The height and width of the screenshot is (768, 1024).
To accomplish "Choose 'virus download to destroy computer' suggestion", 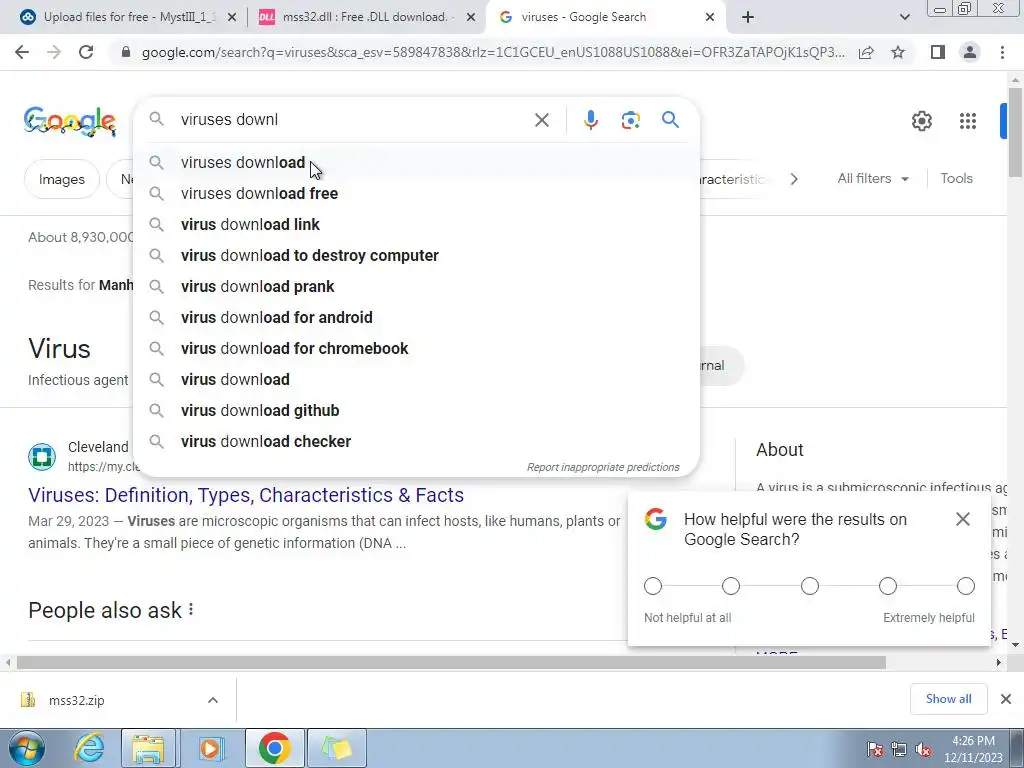I will tap(416, 255).
